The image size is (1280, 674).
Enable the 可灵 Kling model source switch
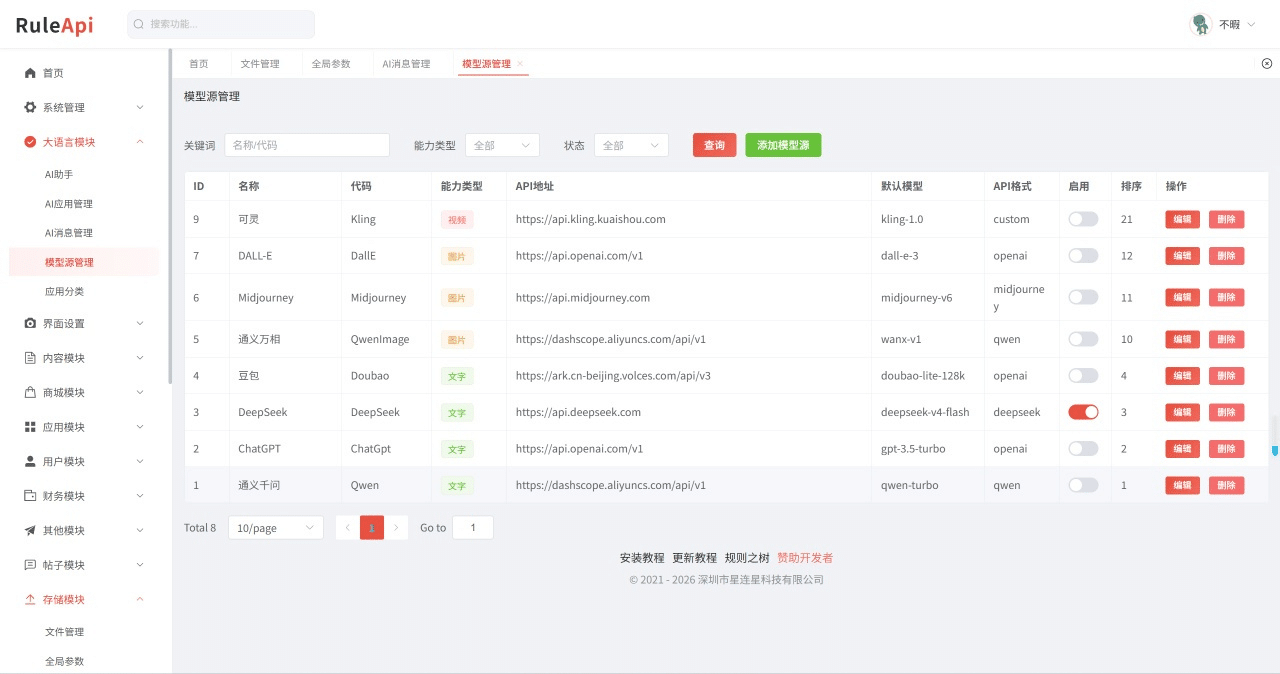pos(1083,219)
